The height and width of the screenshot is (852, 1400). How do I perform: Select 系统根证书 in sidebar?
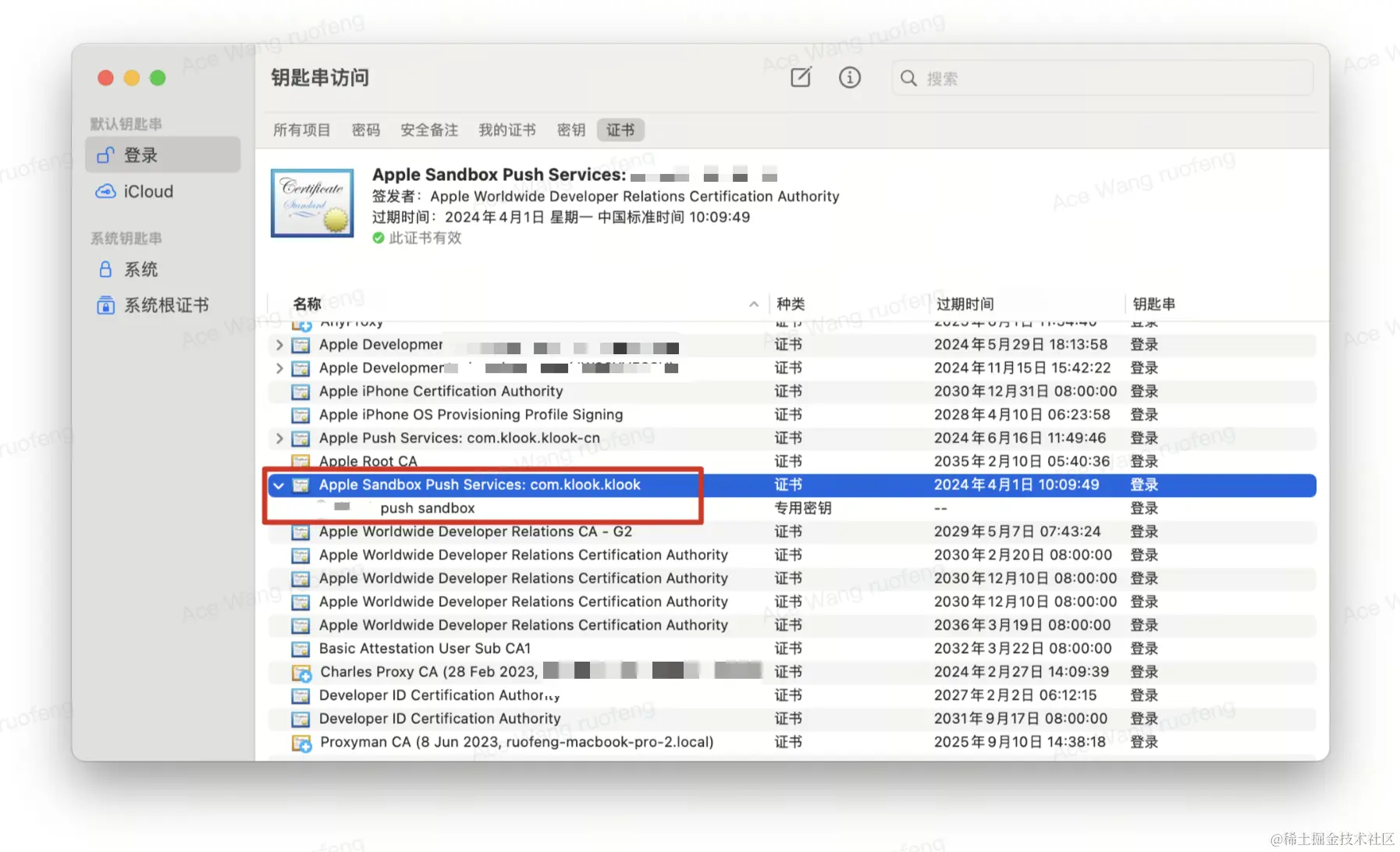[x=163, y=305]
